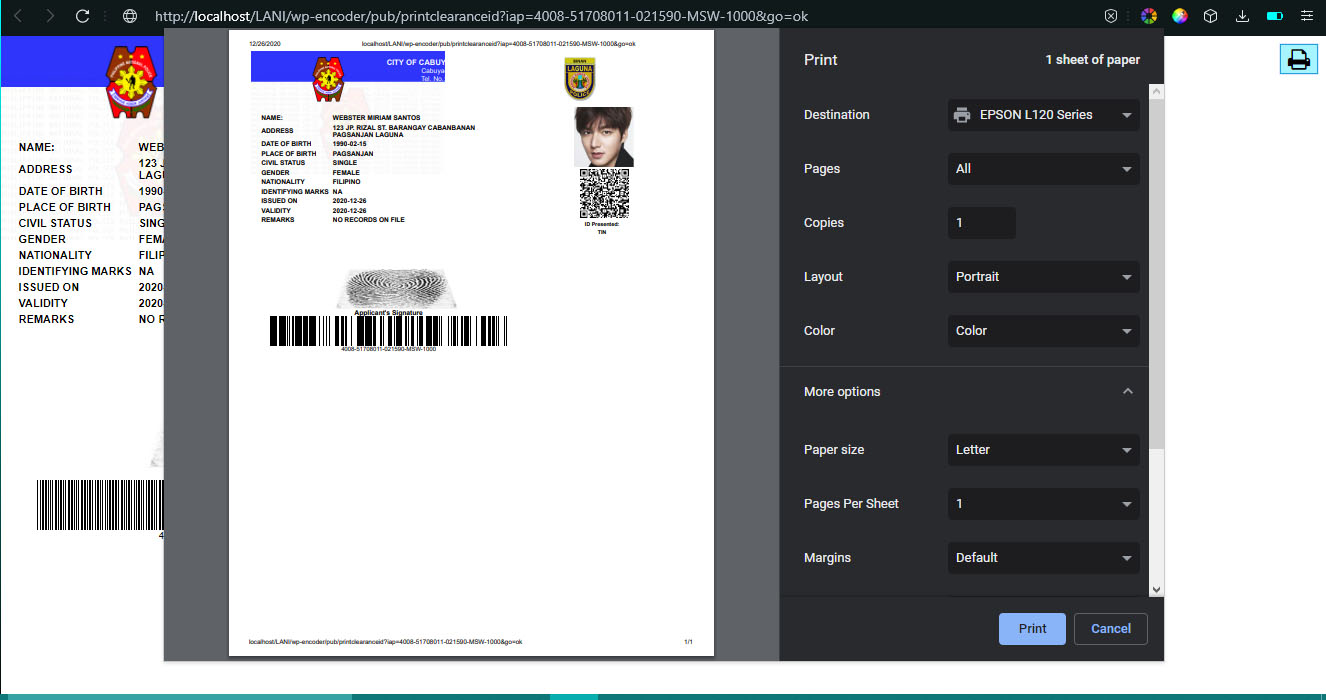Image resolution: width=1326 pixels, height=700 pixels.
Task: Open the Paper size dropdown showing Letter
Action: click(1043, 450)
